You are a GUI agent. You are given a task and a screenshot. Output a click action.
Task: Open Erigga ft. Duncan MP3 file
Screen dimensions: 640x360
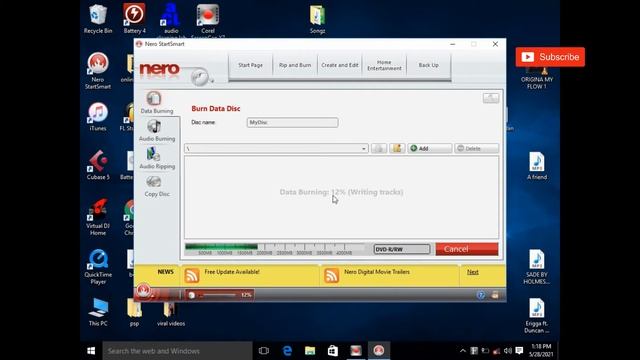[x=537, y=316]
